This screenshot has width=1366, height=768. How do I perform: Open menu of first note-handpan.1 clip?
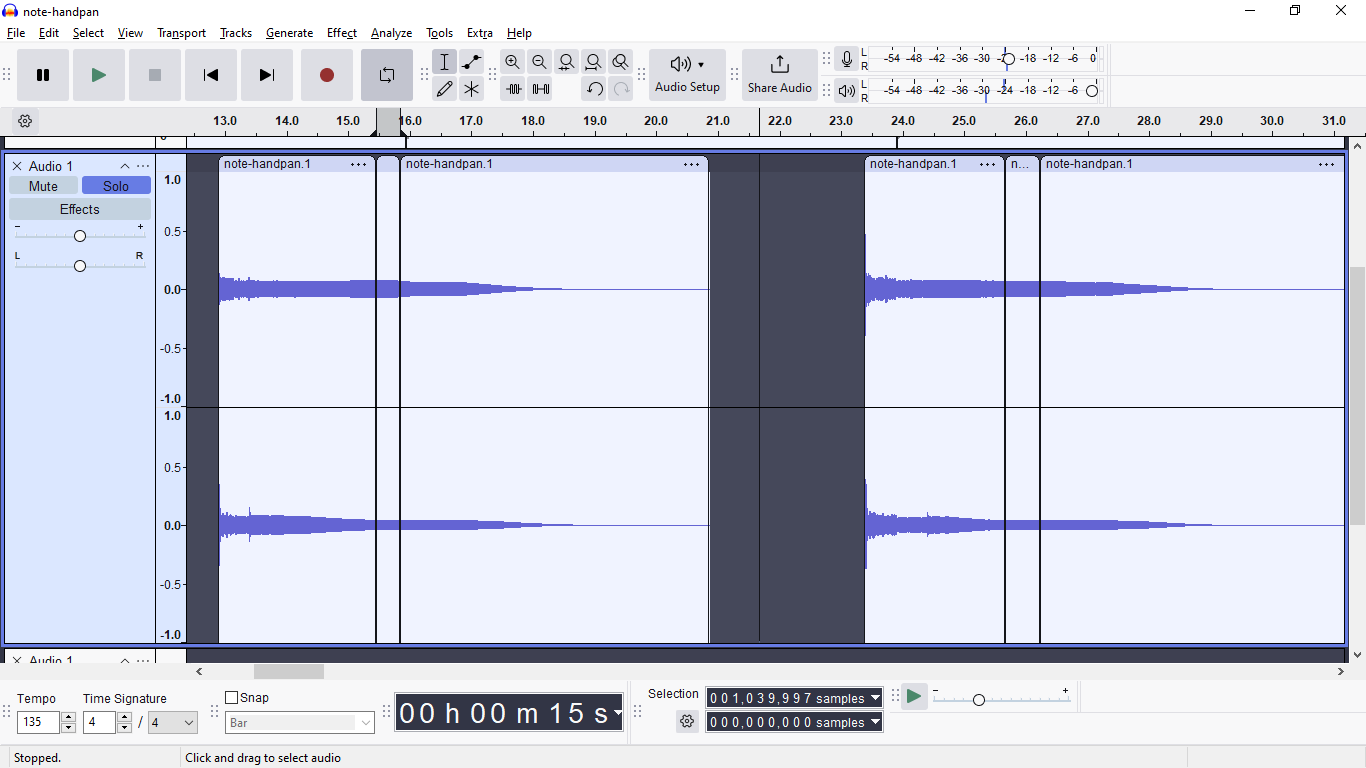pyautogui.click(x=358, y=164)
